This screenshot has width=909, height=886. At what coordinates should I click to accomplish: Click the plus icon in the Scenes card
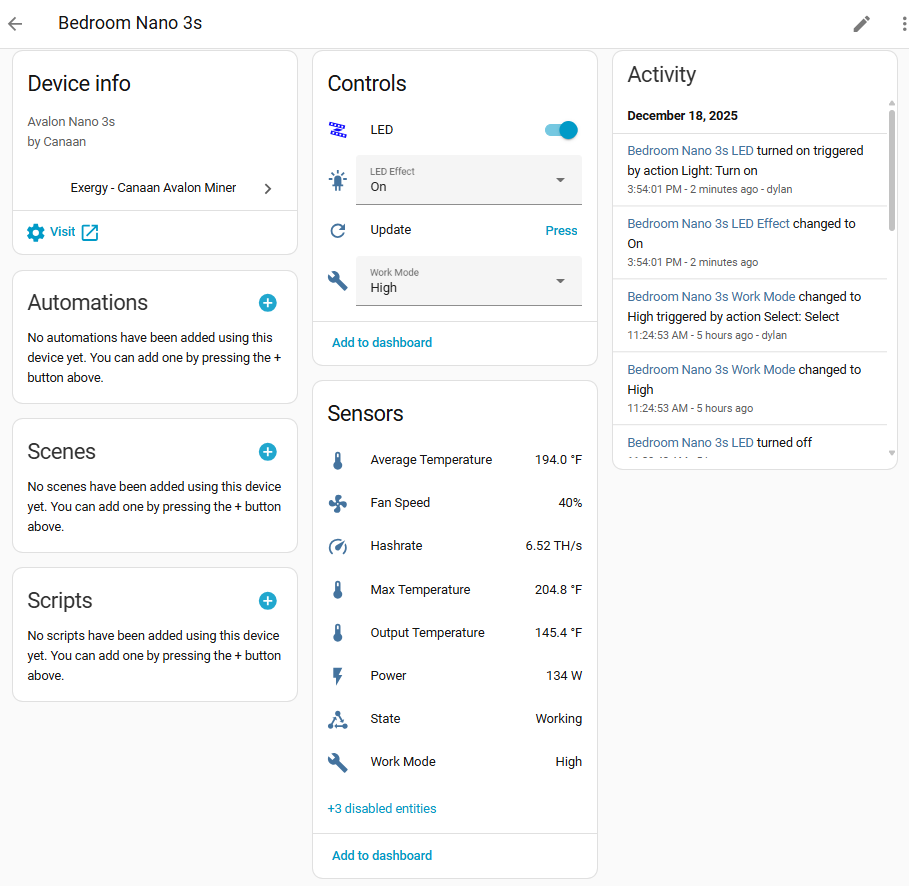pos(267,452)
